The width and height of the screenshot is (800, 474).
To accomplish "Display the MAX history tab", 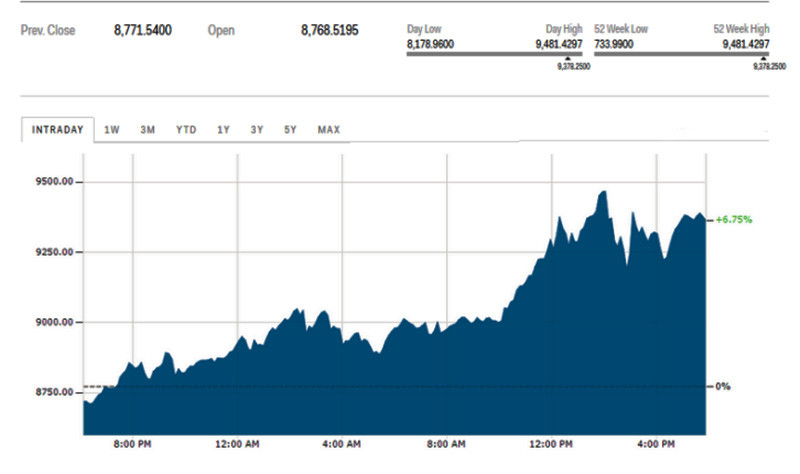I will 328,130.
